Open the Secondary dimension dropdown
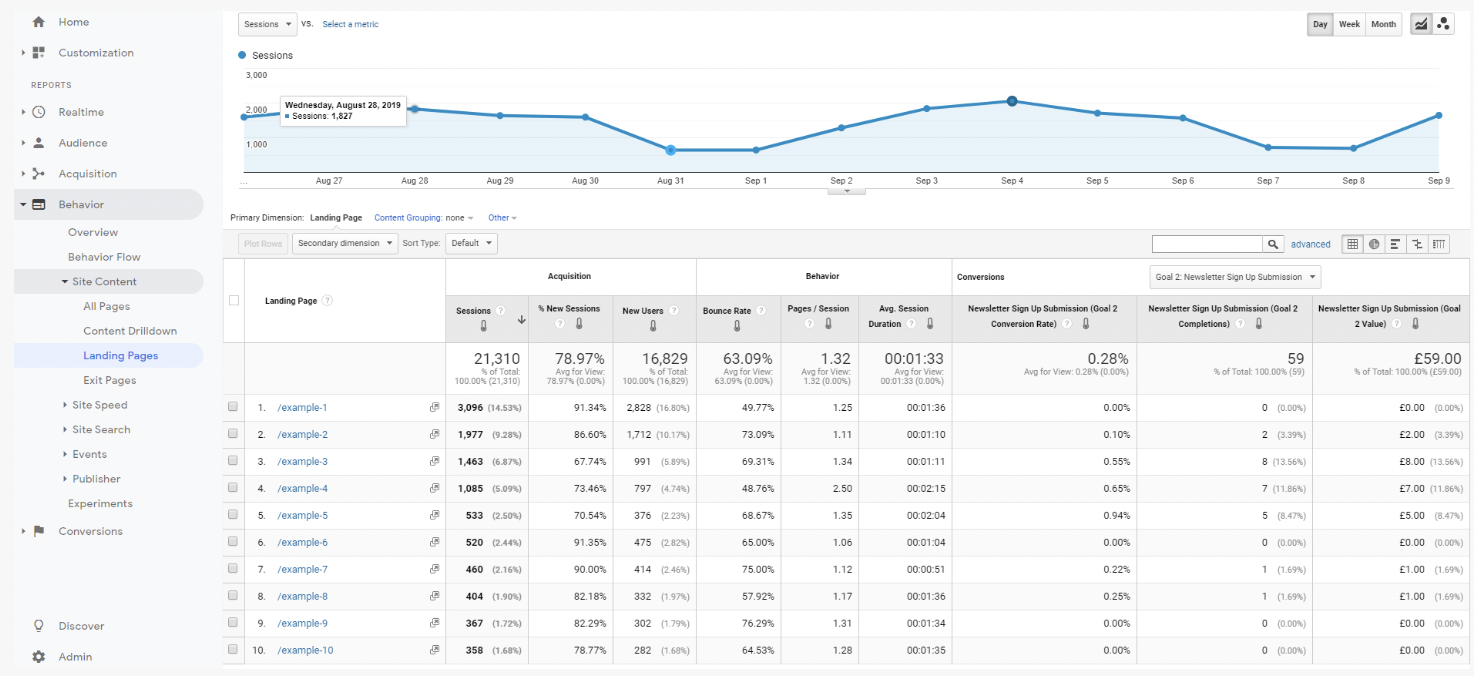This screenshot has width=1474, height=676. tap(344, 243)
